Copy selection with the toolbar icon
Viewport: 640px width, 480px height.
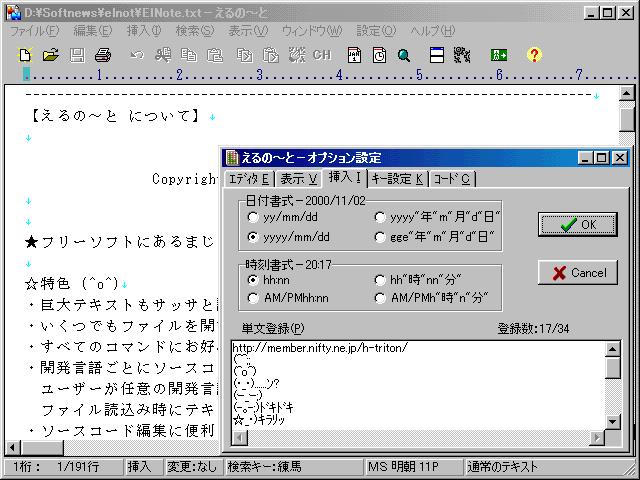[189, 55]
